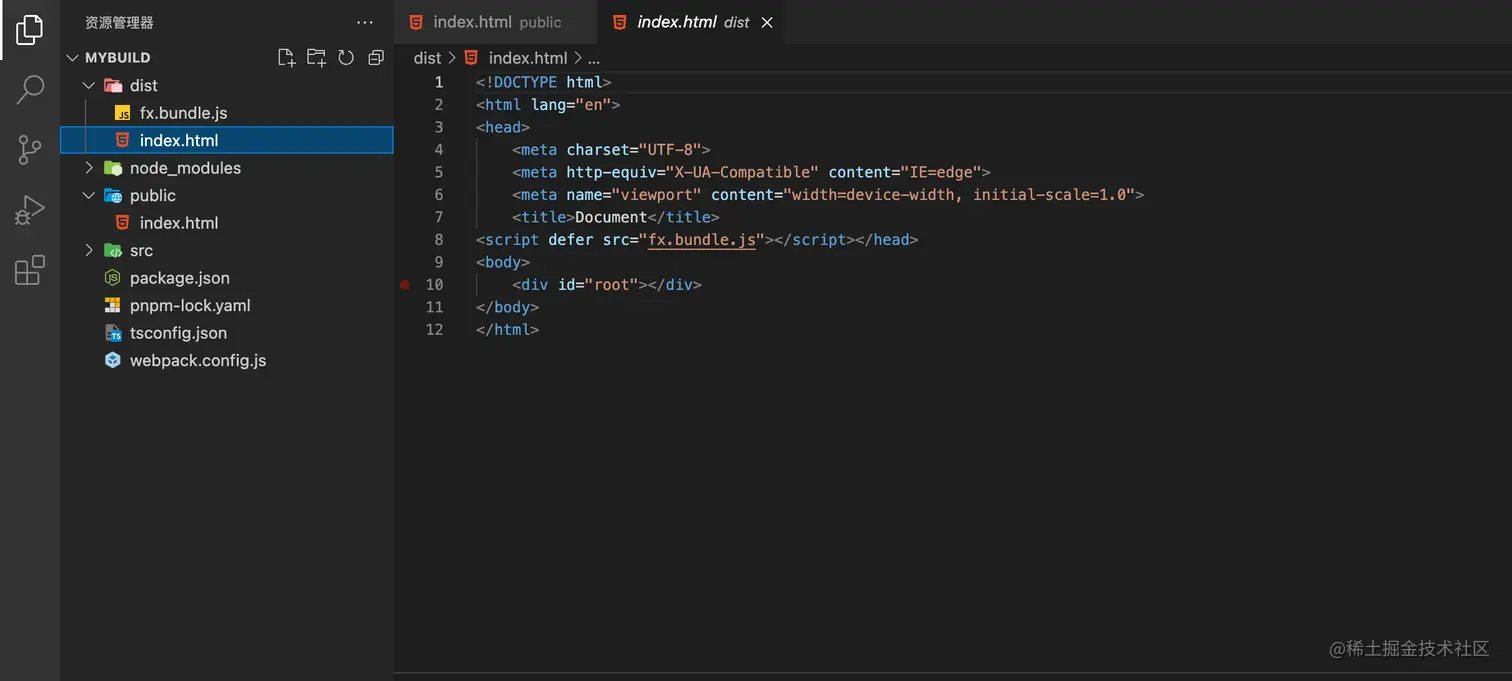The image size is (1512, 681).
Task: Click dist in the breadcrumb path
Action: [x=427, y=58]
